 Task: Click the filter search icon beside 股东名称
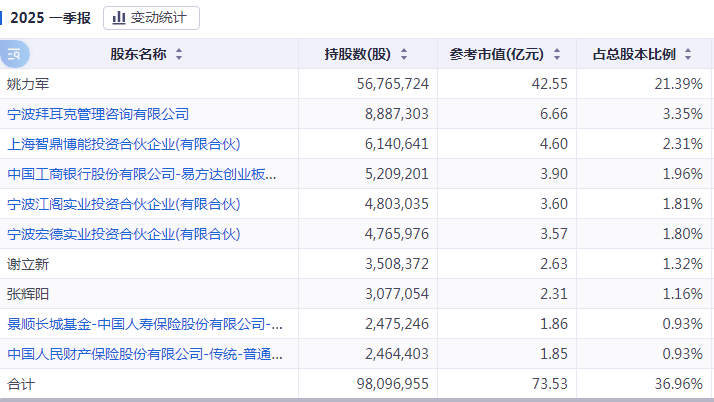[14, 54]
